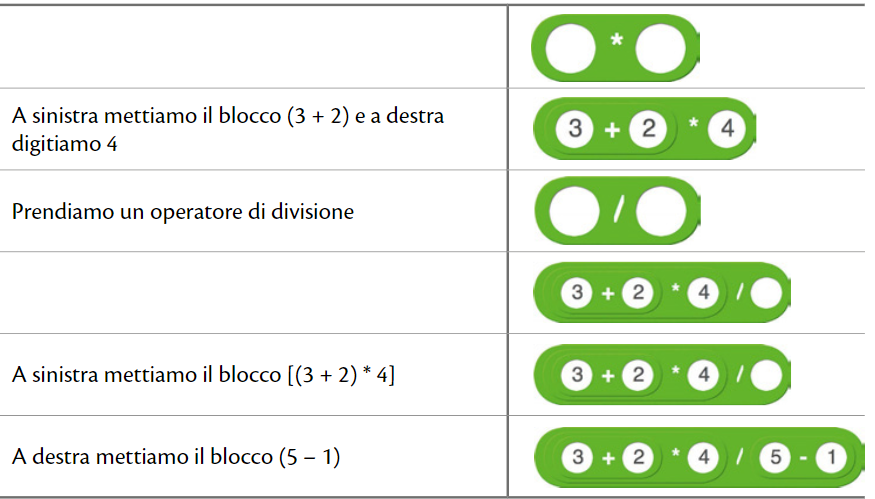
Task: Click the plus sign in block beside "digitiamo 4"
Action: (x=611, y=129)
